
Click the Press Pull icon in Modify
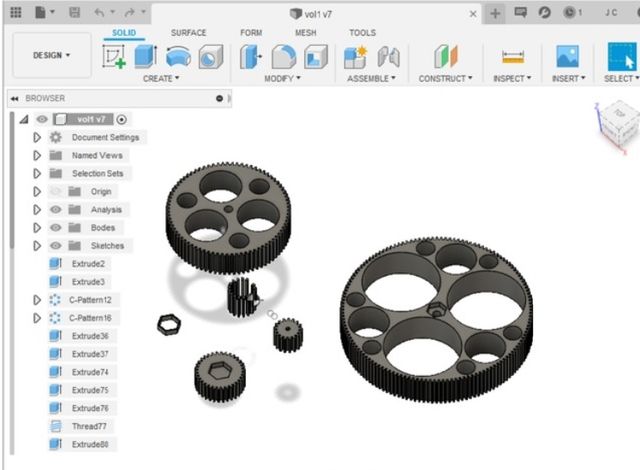click(251, 57)
